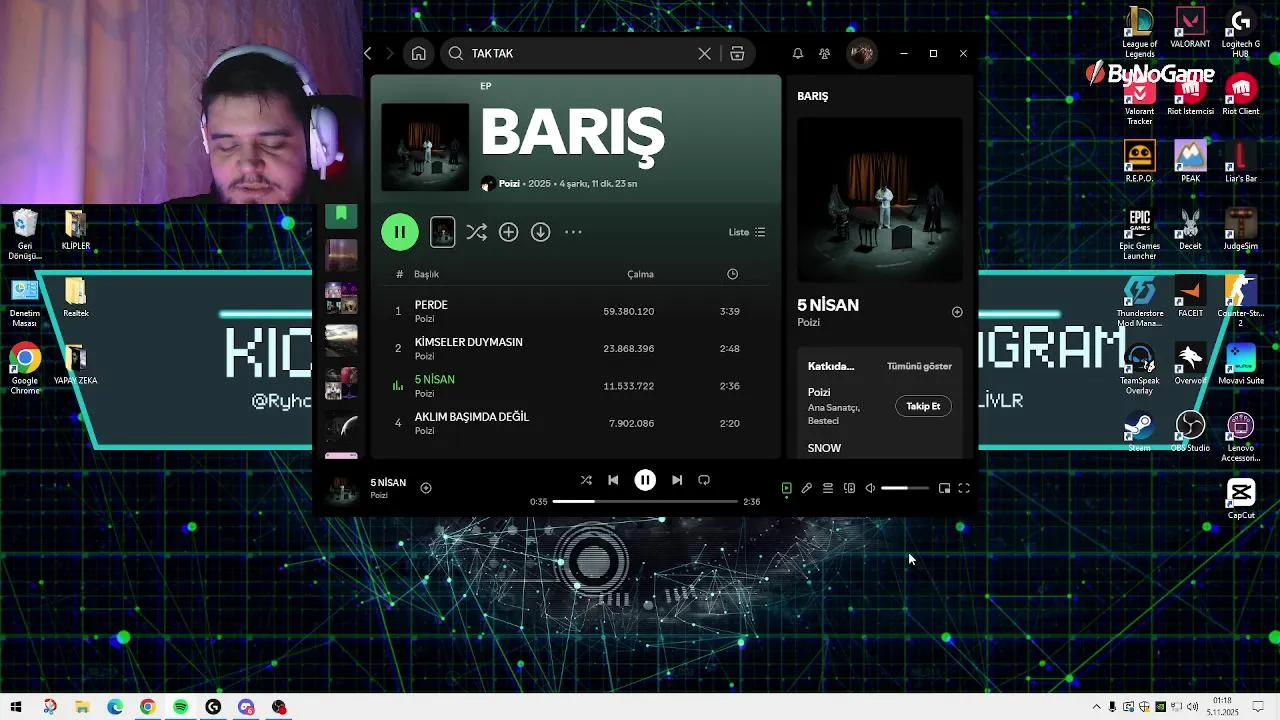Add 5 NİSAN to library in side panel

pos(957,312)
